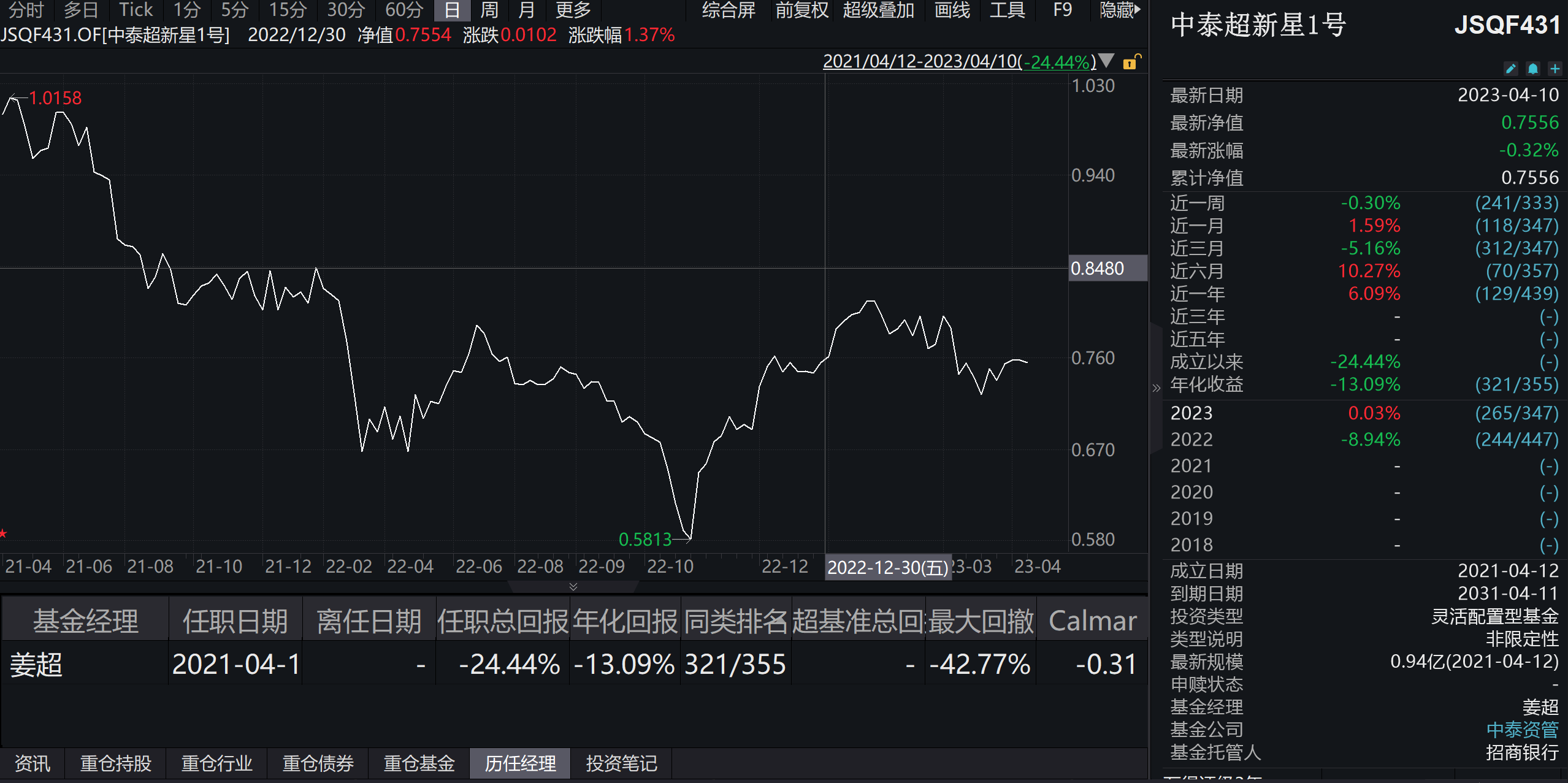
Task: Click the plus add-to-watchlist icon
Action: tap(1555, 69)
